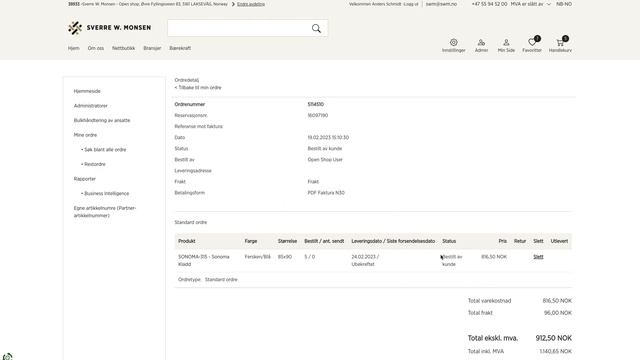Click the Farge column header
The width and height of the screenshot is (640, 360).
251,241
